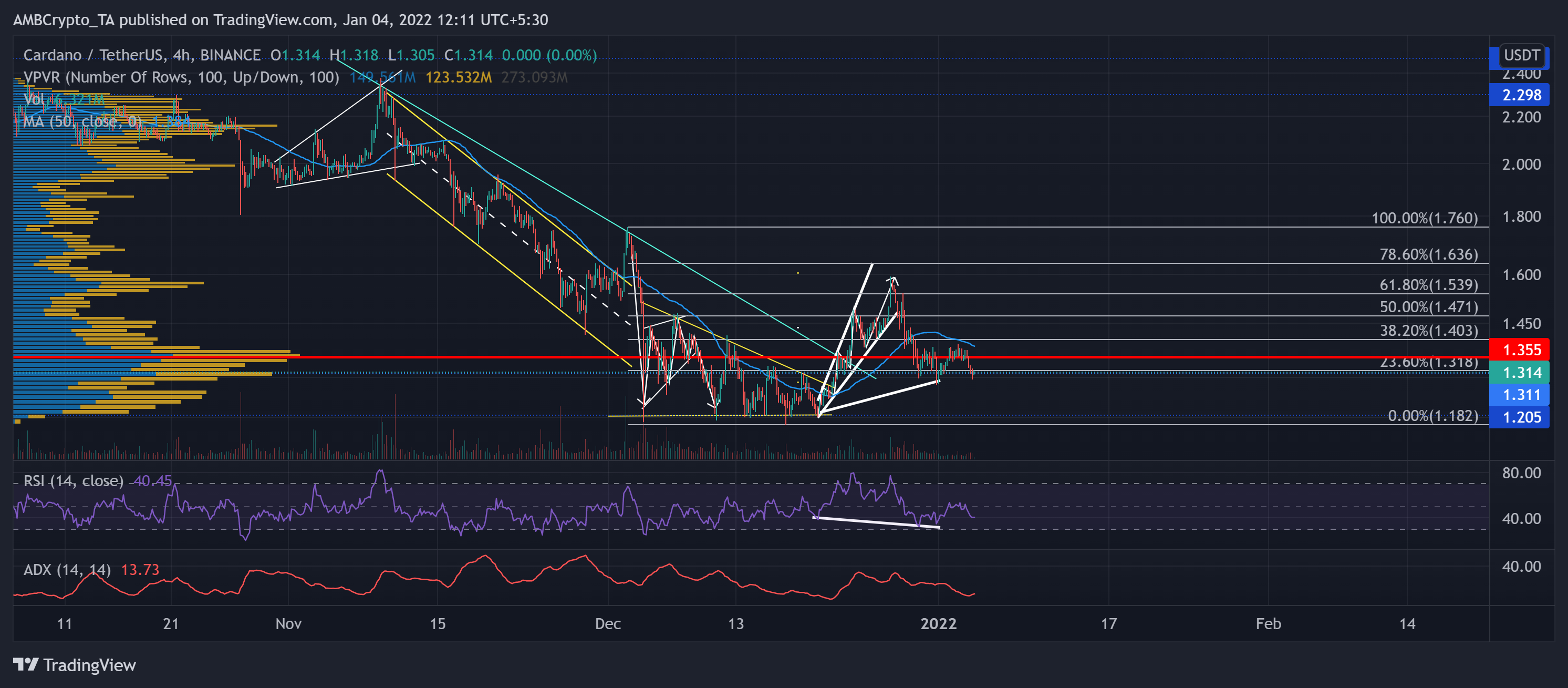Screen dimensions: 1568x688
Task: Click the 50.00%(1.471) Fibonacci level label
Action: [x=1428, y=306]
